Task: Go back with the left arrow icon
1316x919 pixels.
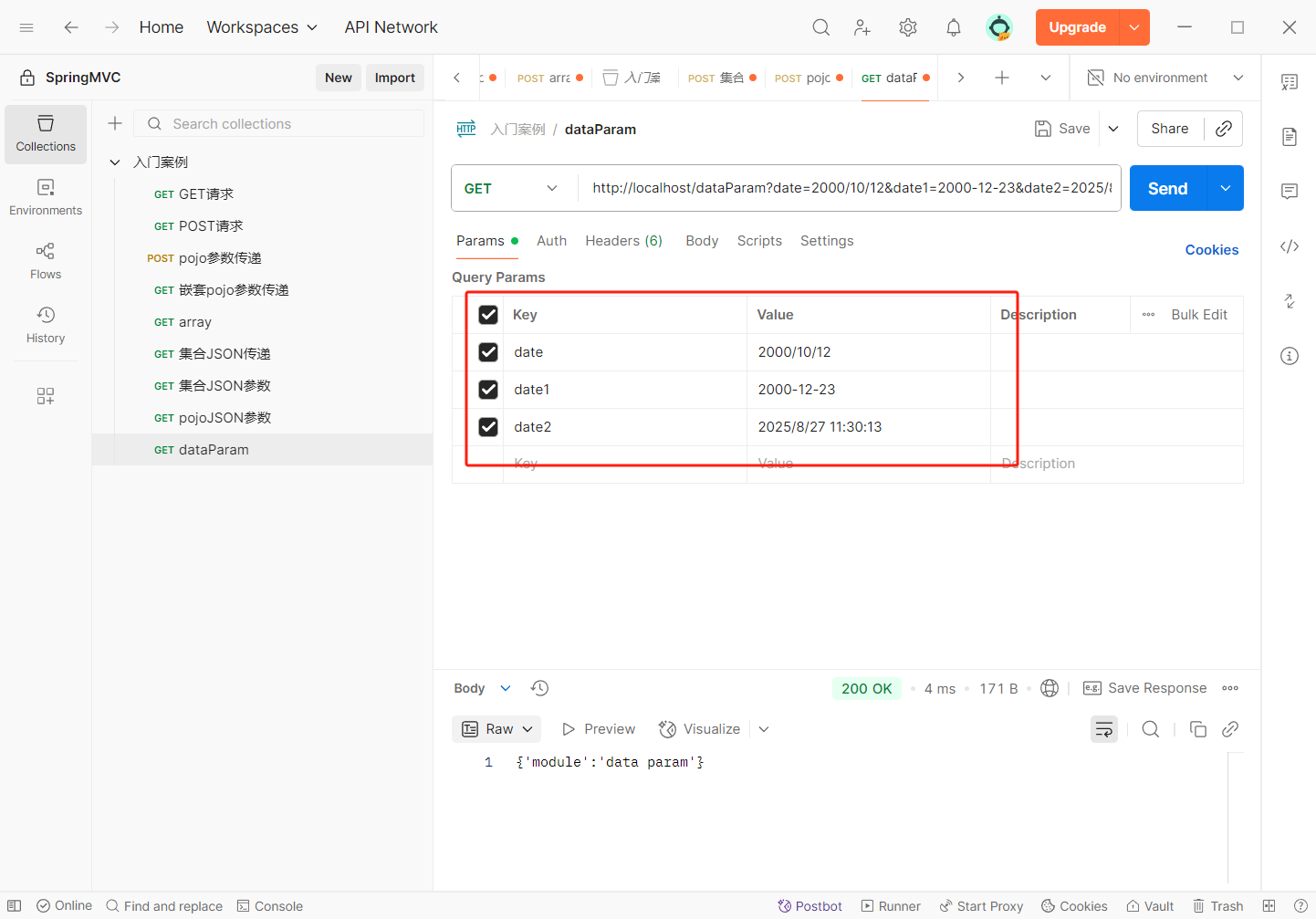Action: [71, 27]
